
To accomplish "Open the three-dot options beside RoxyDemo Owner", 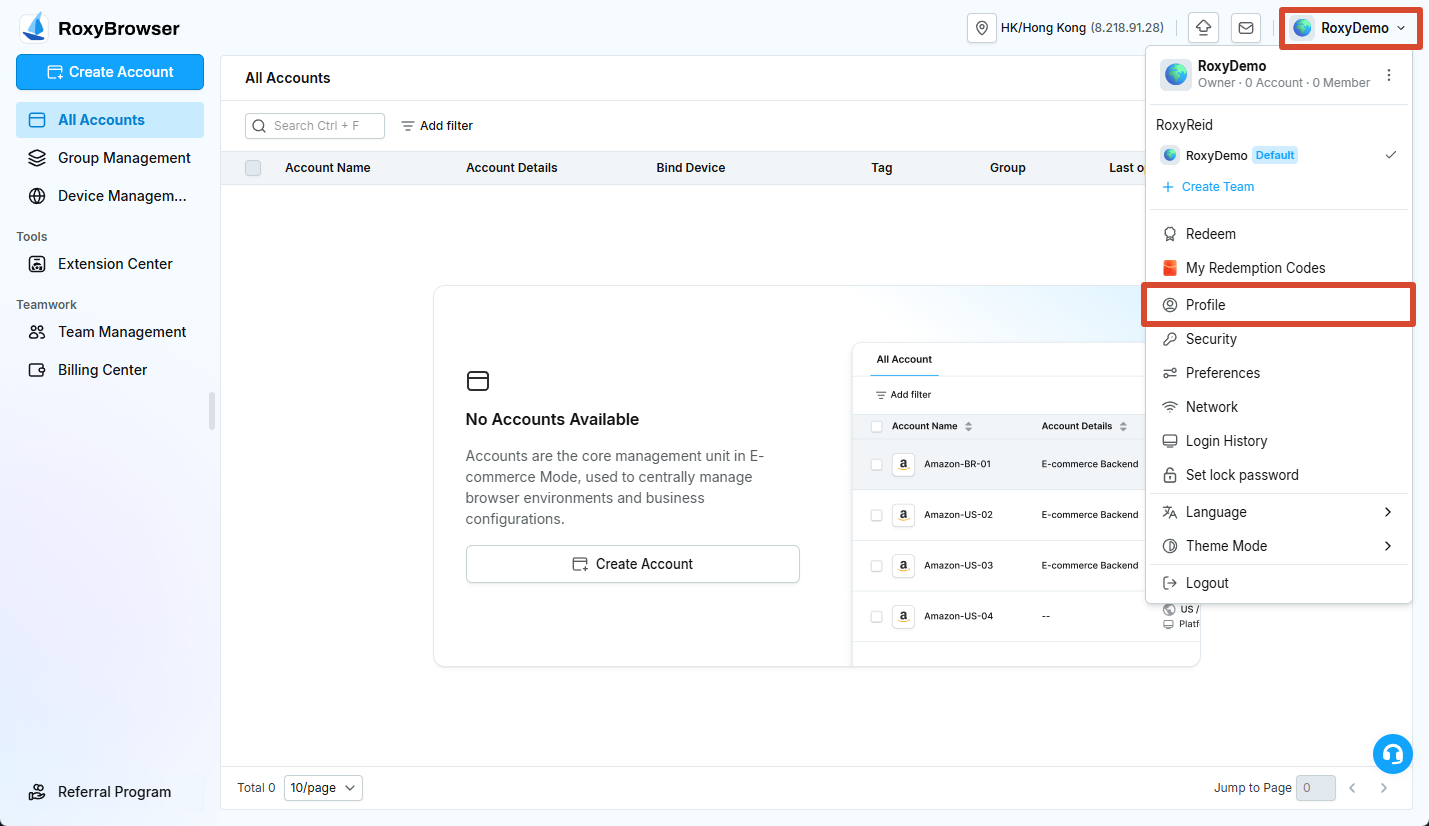I will [x=1388, y=75].
